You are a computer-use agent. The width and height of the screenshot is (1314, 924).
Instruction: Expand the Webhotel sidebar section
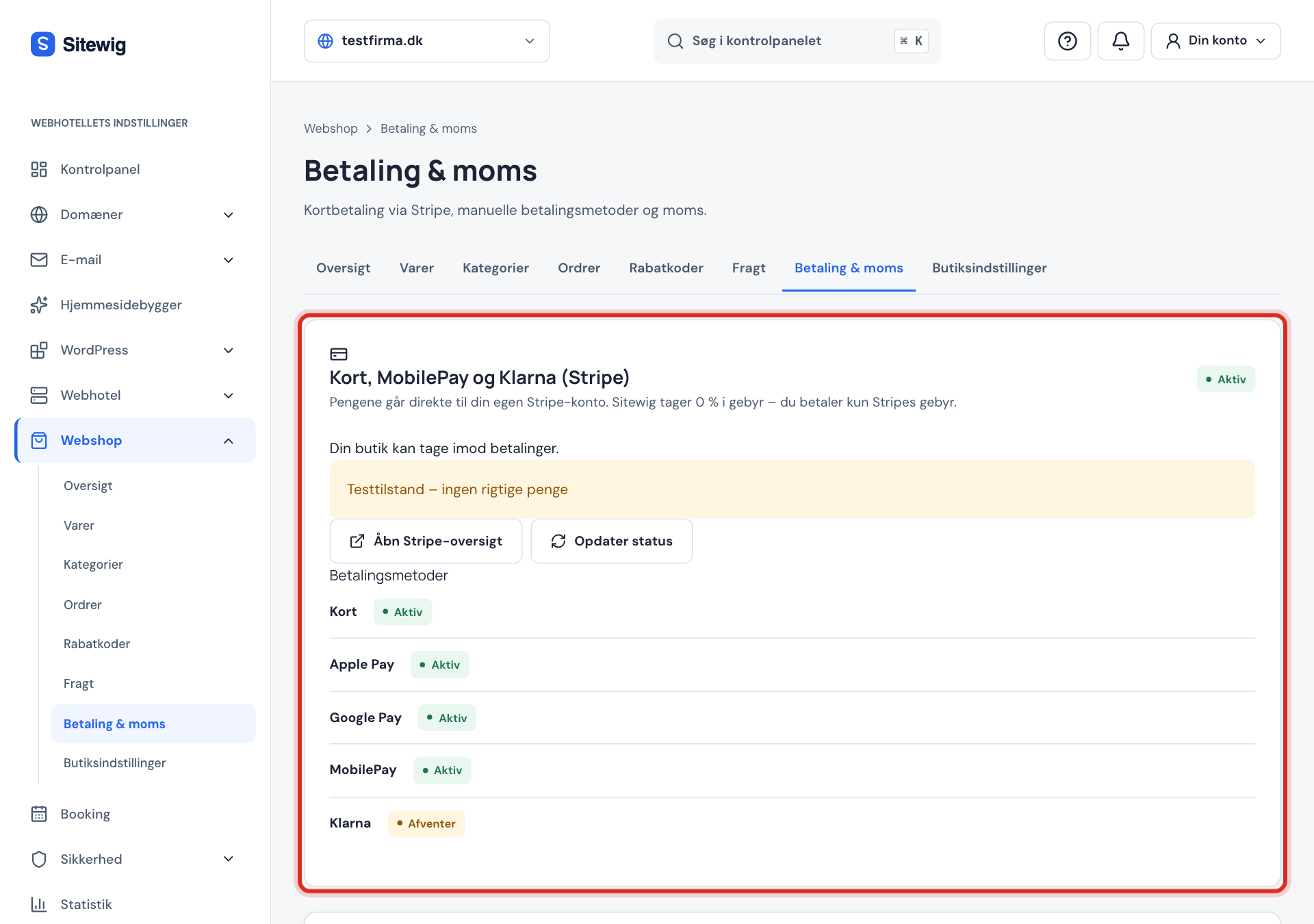(229, 396)
